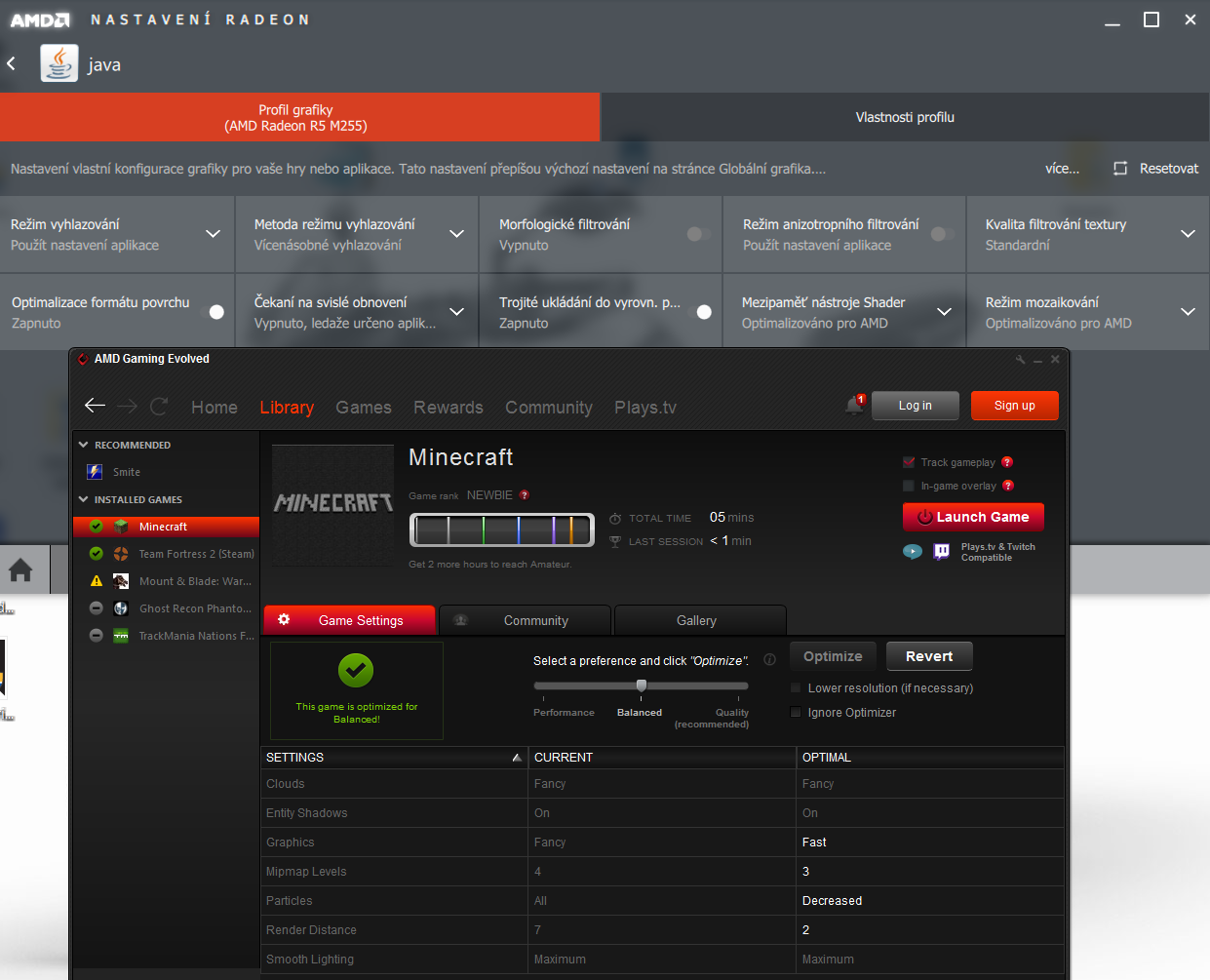Go back in AMD Gaming Evolved navigation
This screenshot has width=1210, height=980.
point(95,406)
